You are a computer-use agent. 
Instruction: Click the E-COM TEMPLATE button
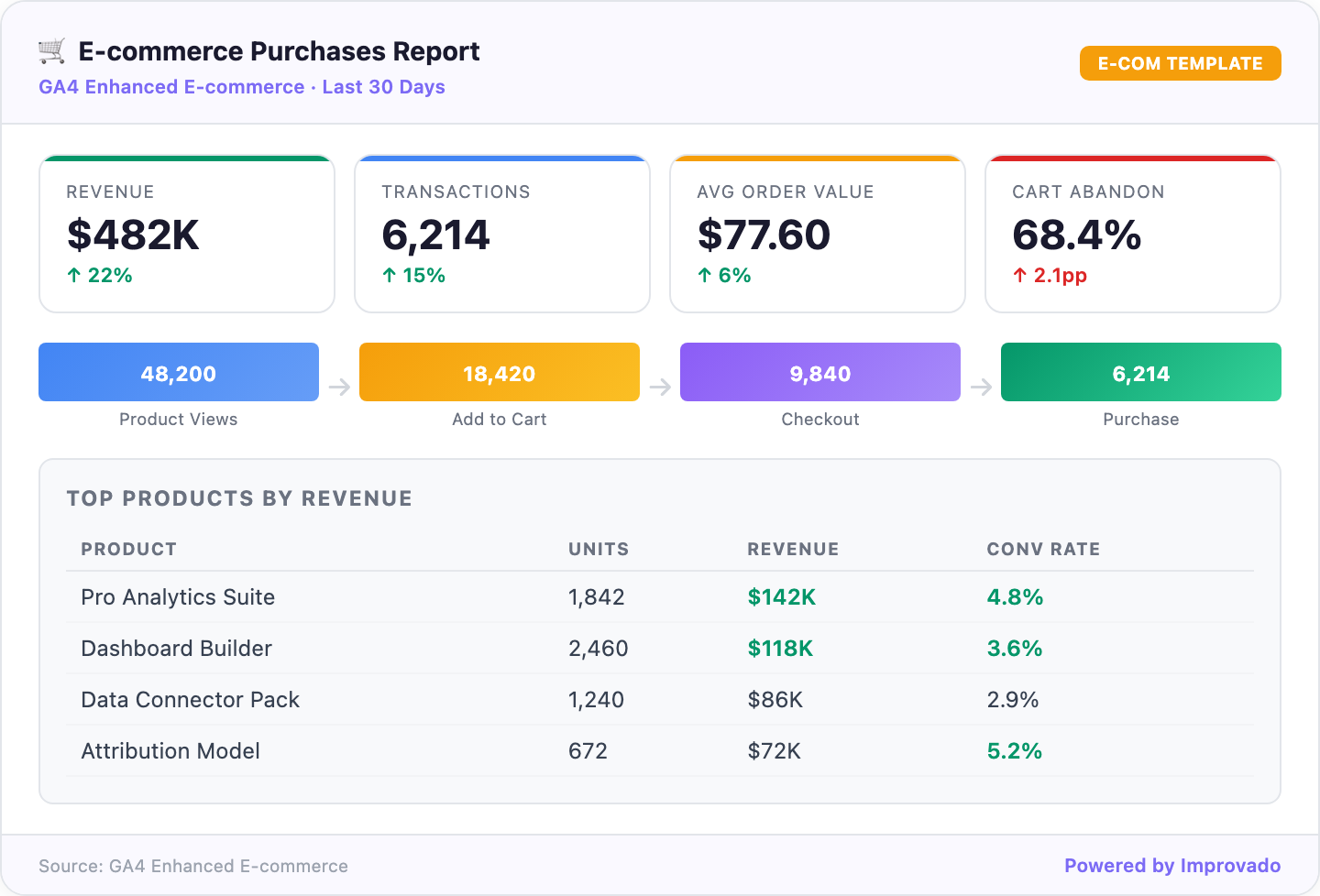click(1181, 63)
